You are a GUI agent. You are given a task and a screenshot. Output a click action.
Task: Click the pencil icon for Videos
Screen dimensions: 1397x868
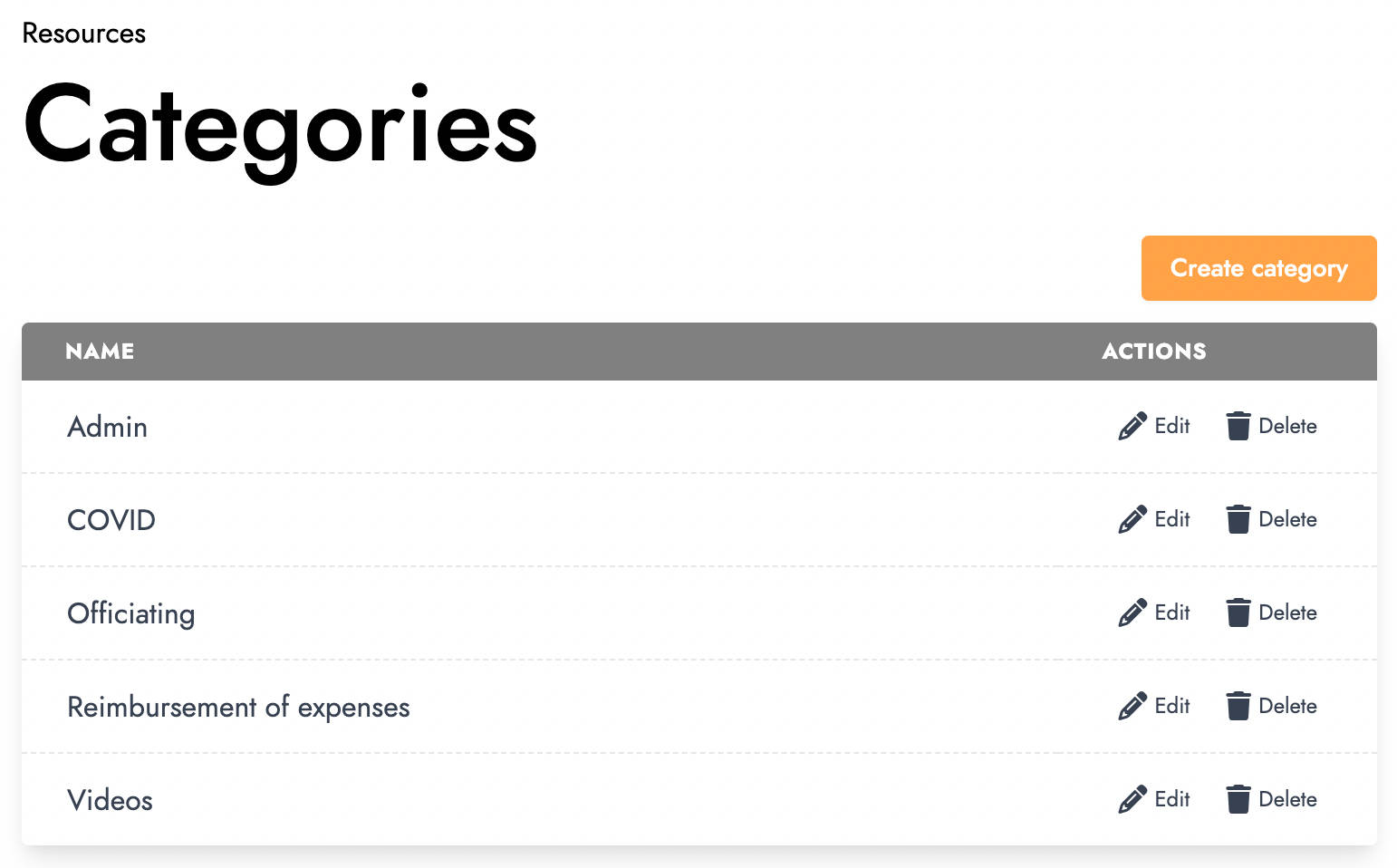pos(1132,799)
